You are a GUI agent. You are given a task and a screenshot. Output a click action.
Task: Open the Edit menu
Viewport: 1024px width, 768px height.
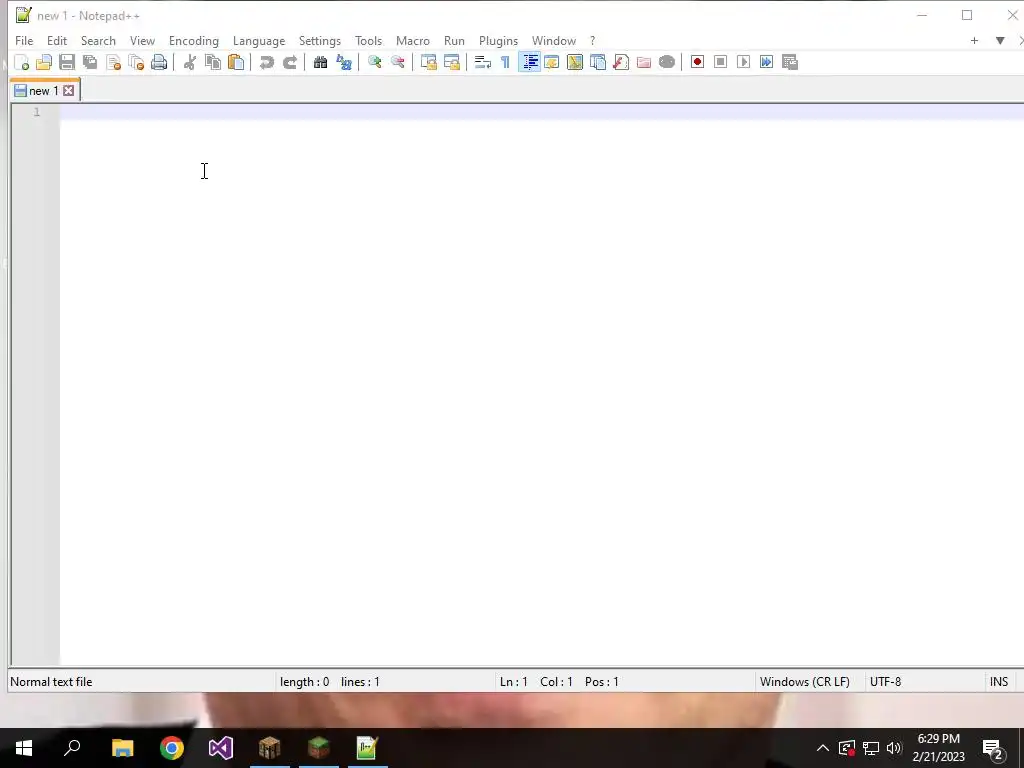57,40
